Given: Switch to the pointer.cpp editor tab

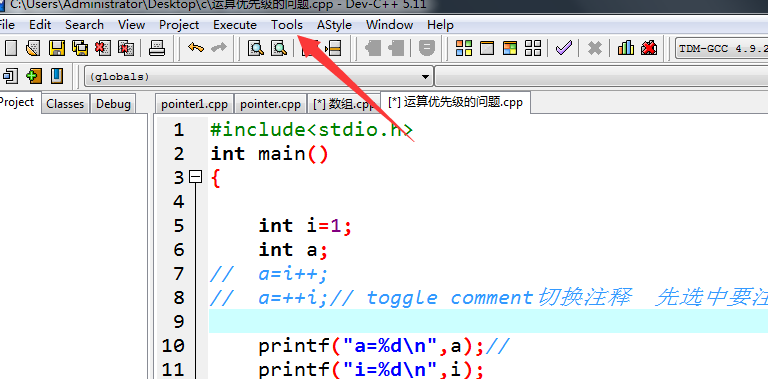Looking at the screenshot, I should (270, 104).
